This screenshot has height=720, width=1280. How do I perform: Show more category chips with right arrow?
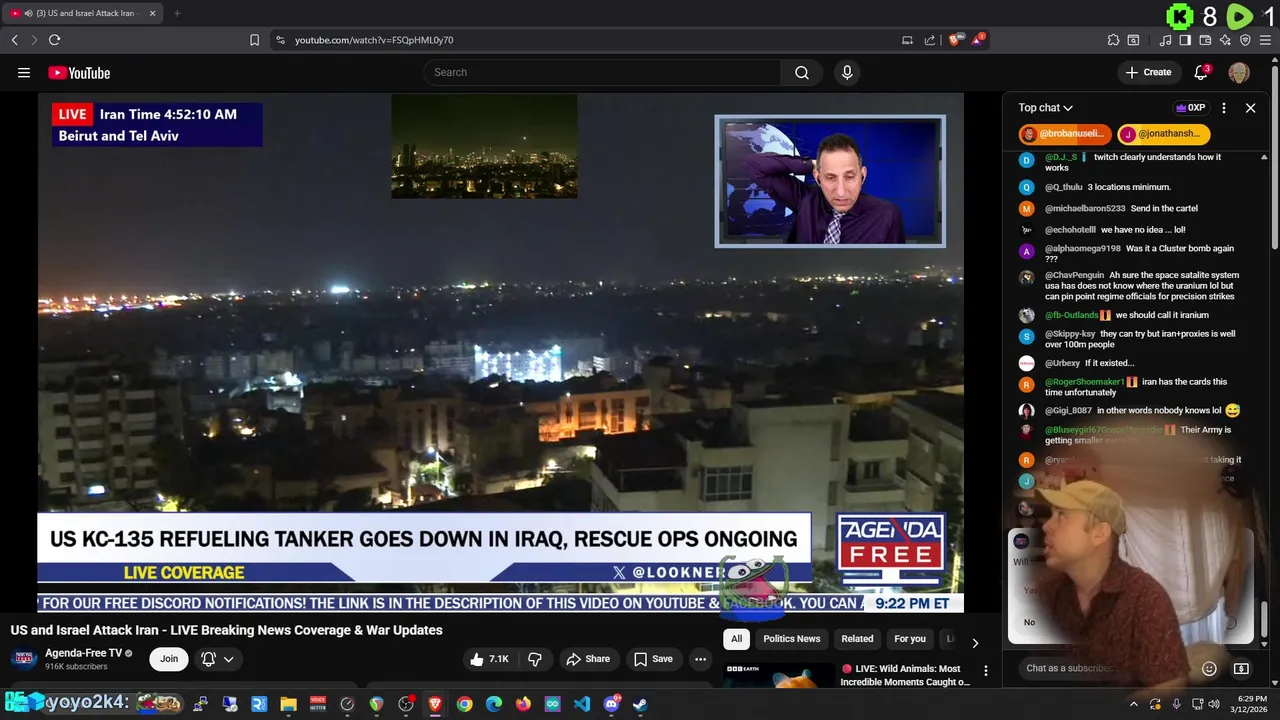point(975,642)
